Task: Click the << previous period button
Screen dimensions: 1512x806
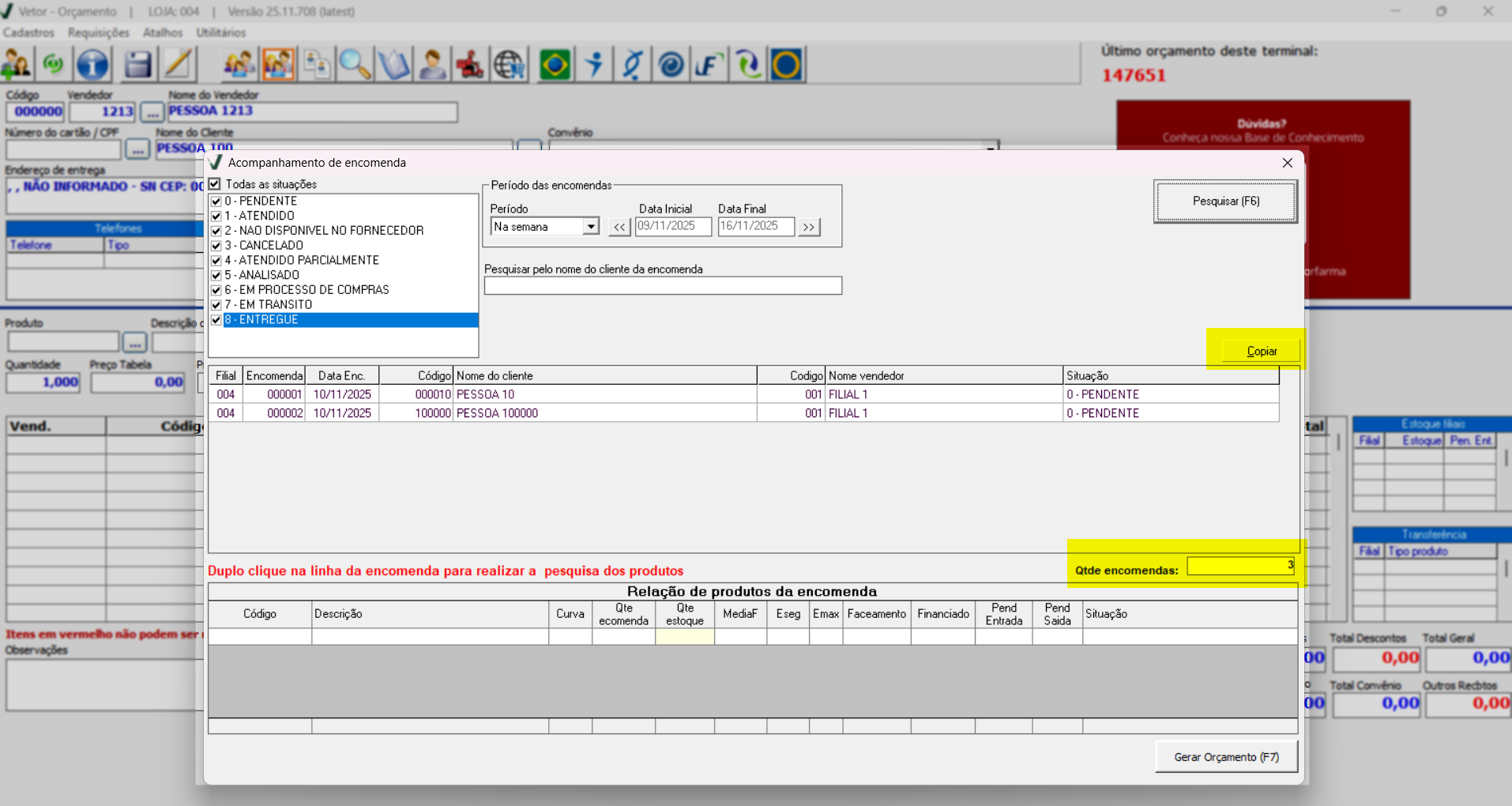Action: pyautogui.click(x=619, y=228)
